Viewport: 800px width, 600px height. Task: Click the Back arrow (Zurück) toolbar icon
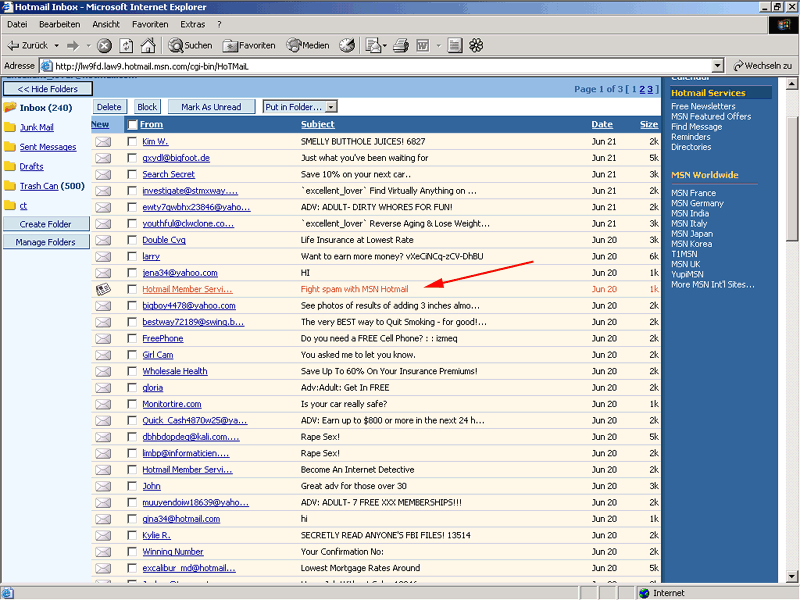[x=13, y=45]
